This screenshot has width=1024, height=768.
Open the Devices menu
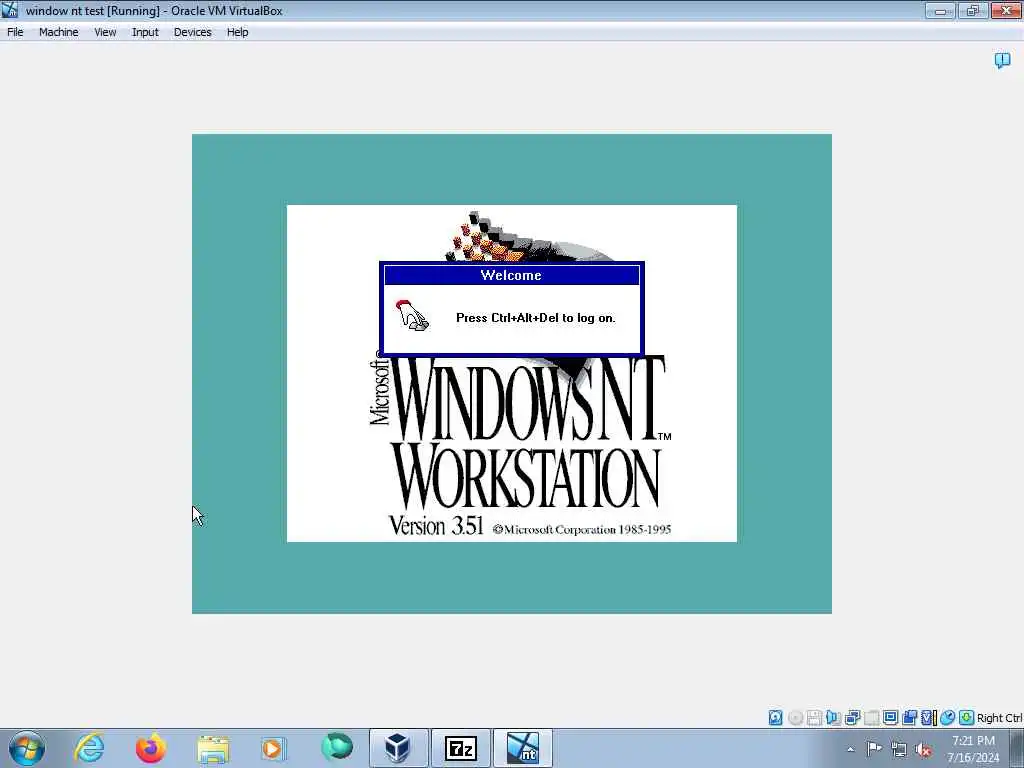pyautogui.click(x=192, y=32)
